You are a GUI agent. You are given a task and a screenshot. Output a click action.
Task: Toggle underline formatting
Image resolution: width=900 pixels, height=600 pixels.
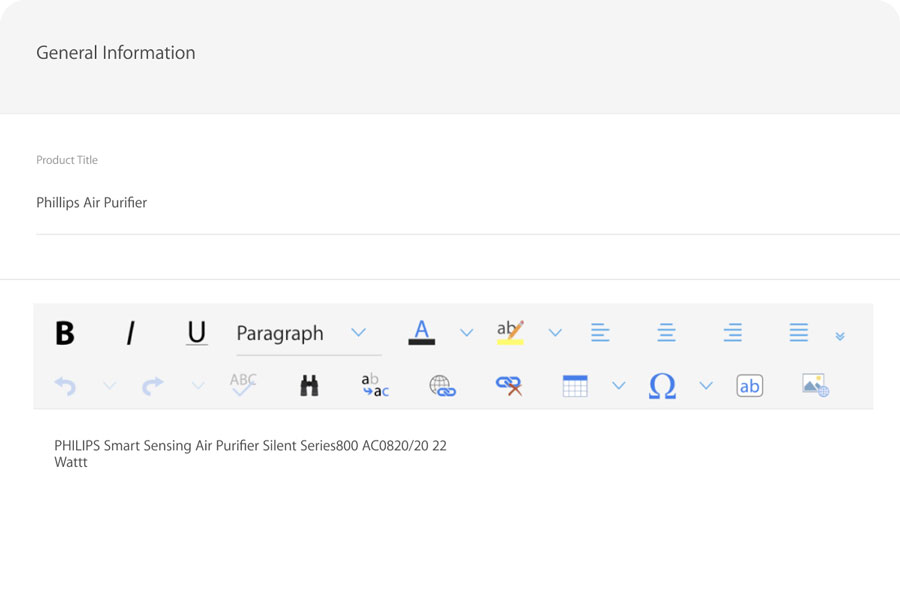197,332
